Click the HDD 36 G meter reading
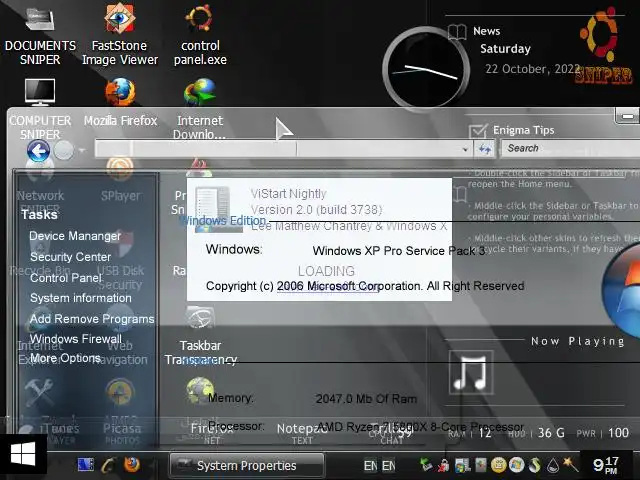Image resolution: width=640 pixels, height=480 pixels. (536, 433)
